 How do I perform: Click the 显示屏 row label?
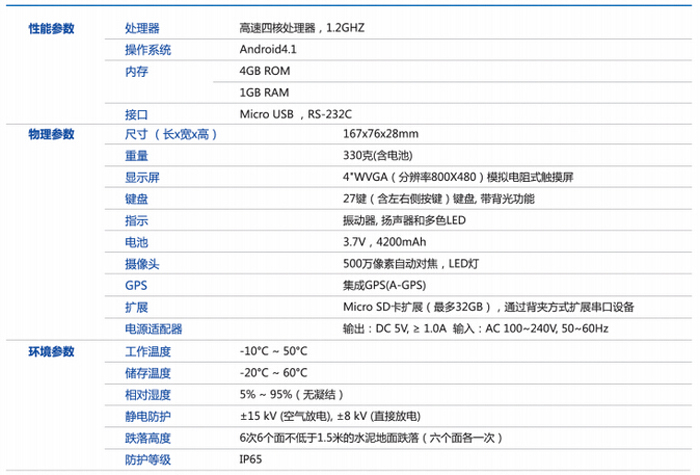pyautogui.click(x=142, y=178)
